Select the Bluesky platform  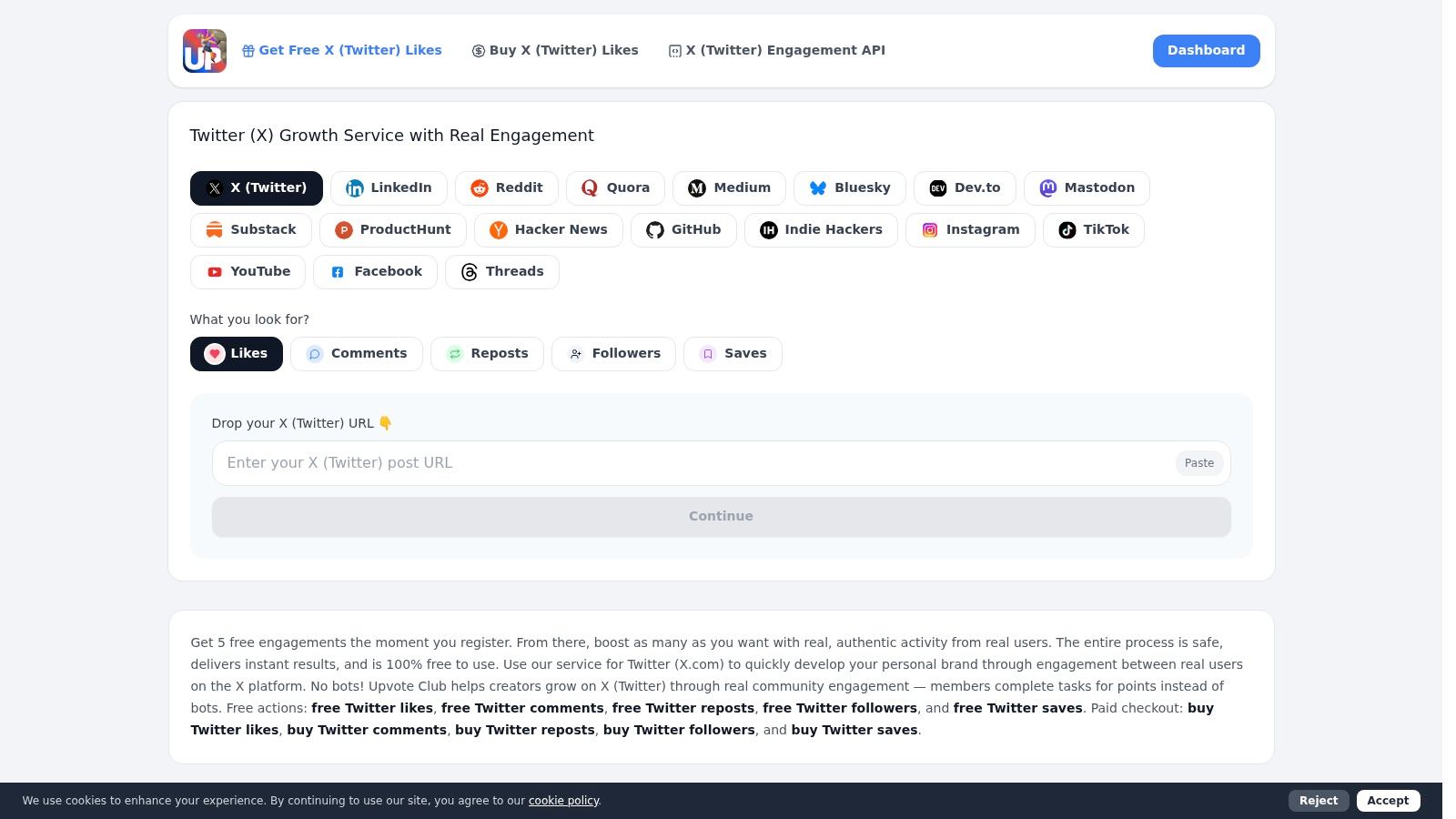850,188
